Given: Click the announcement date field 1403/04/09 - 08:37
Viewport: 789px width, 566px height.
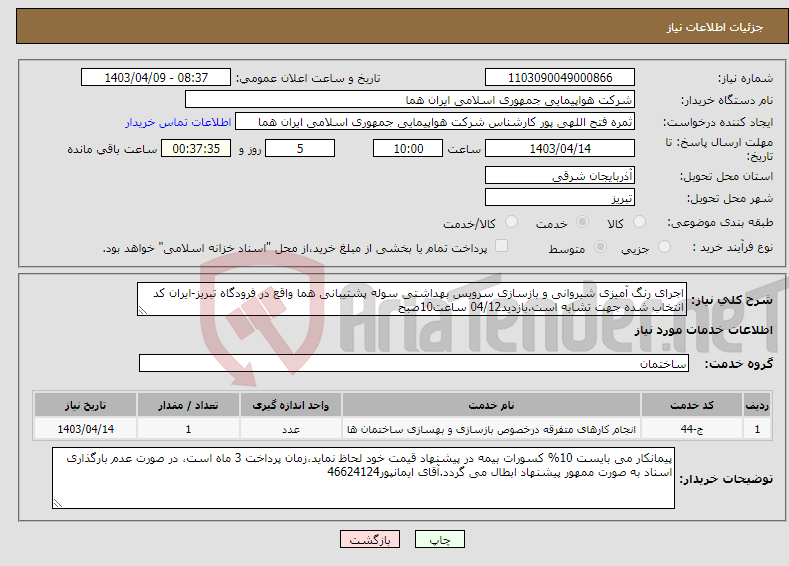Looking at the screenshot, I should pos(155,77).
